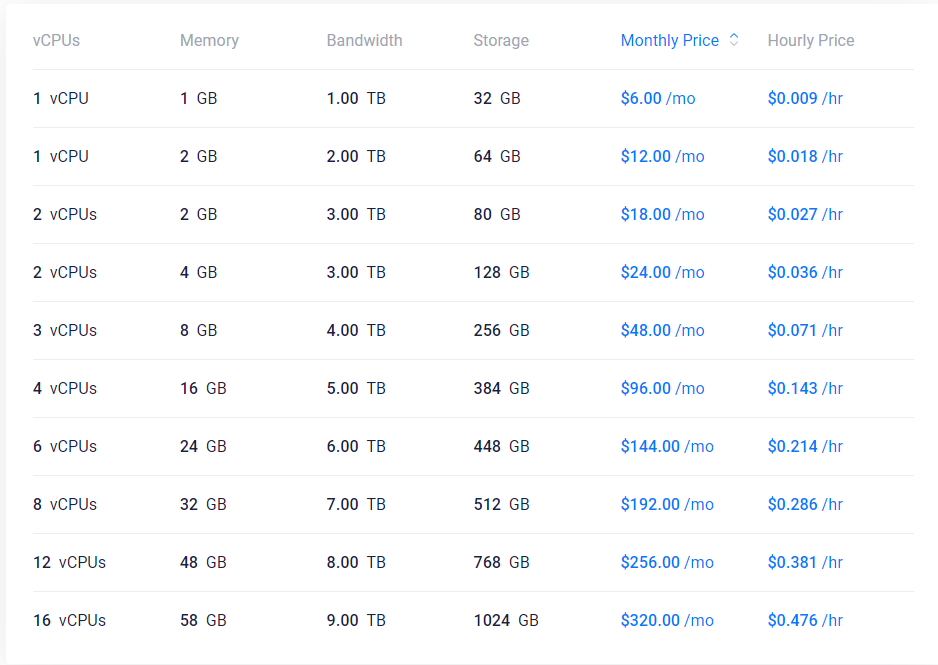Select the $6.00 /mo plan price
This screenshot has height=665, width=938.
[x=658, y=98]
